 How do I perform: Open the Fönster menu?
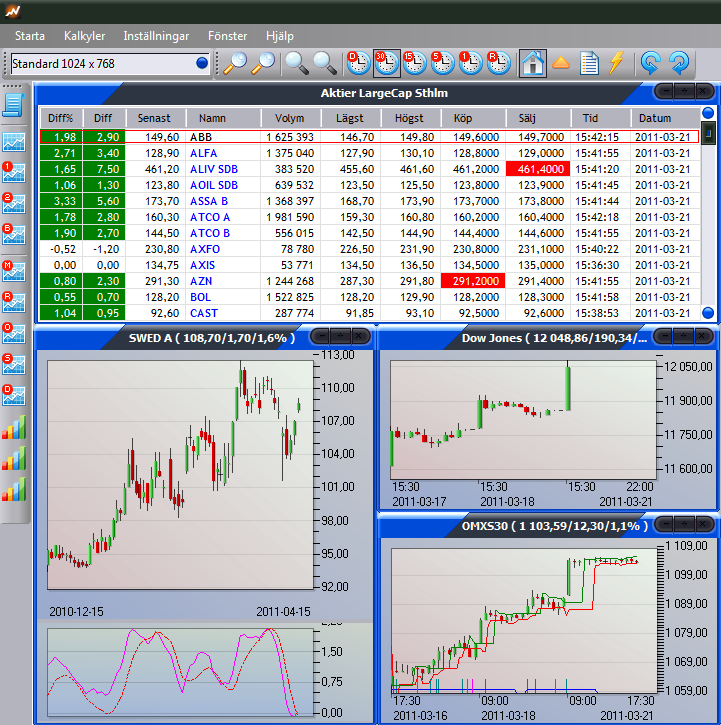click(228, 36)
